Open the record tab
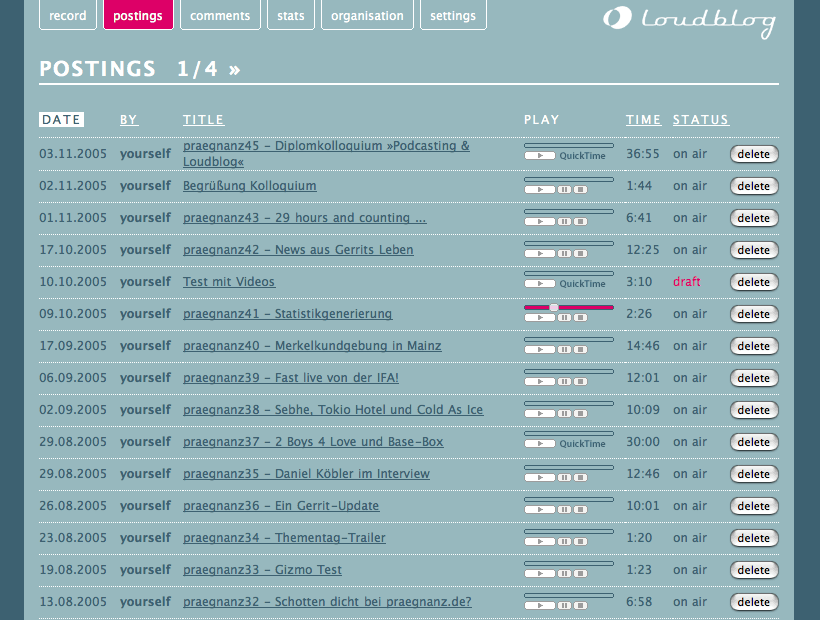This screenshot has width=820, height=620. coord(68,15)
